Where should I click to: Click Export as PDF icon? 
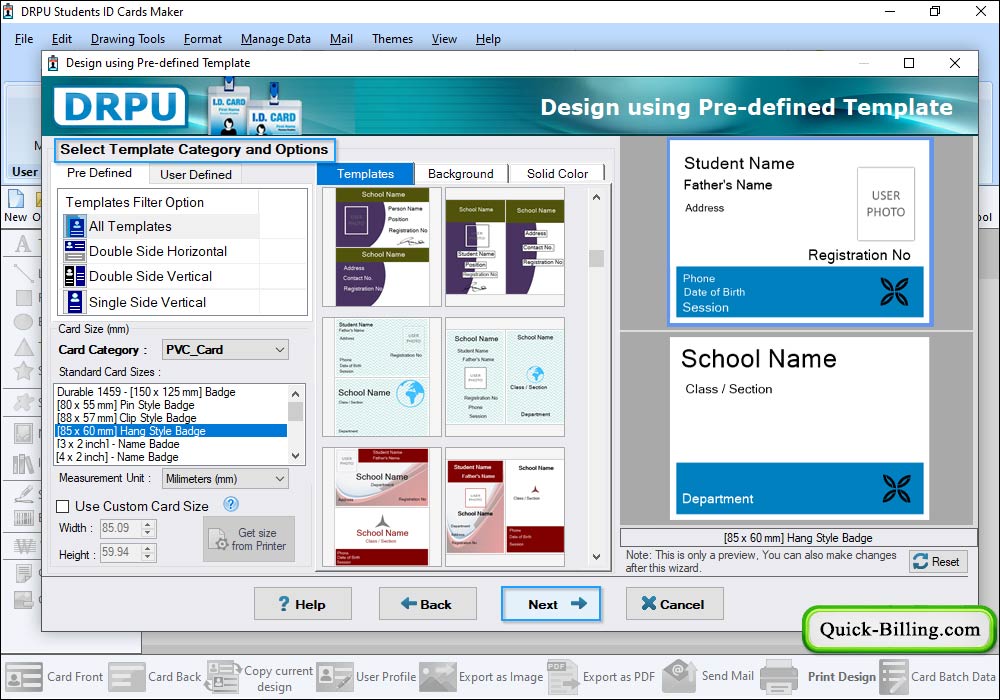point(562,677)
